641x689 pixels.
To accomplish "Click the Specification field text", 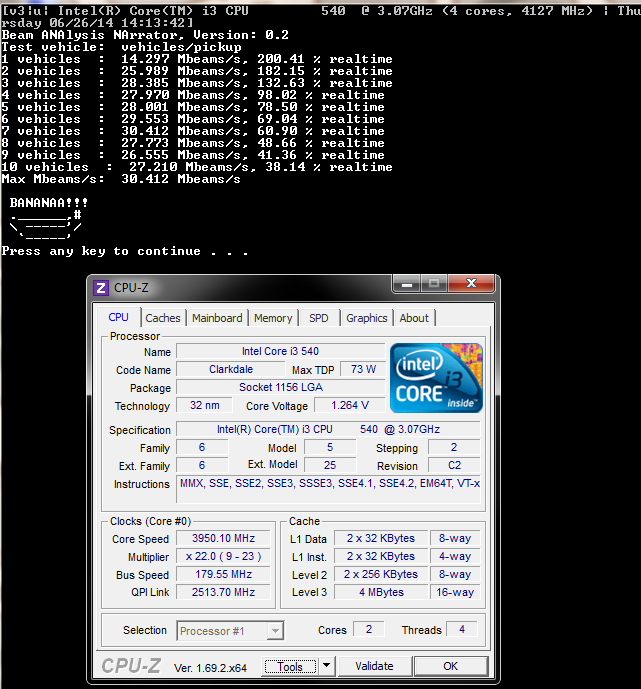I will point(328,429).
